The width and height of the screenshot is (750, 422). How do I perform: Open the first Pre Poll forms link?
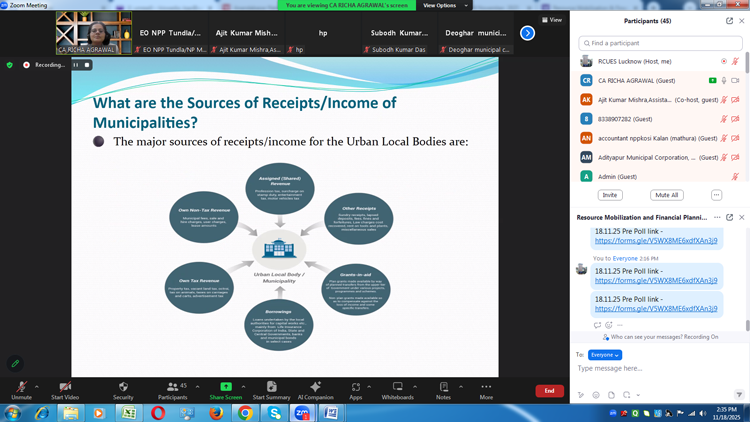[x=656, y=241]
